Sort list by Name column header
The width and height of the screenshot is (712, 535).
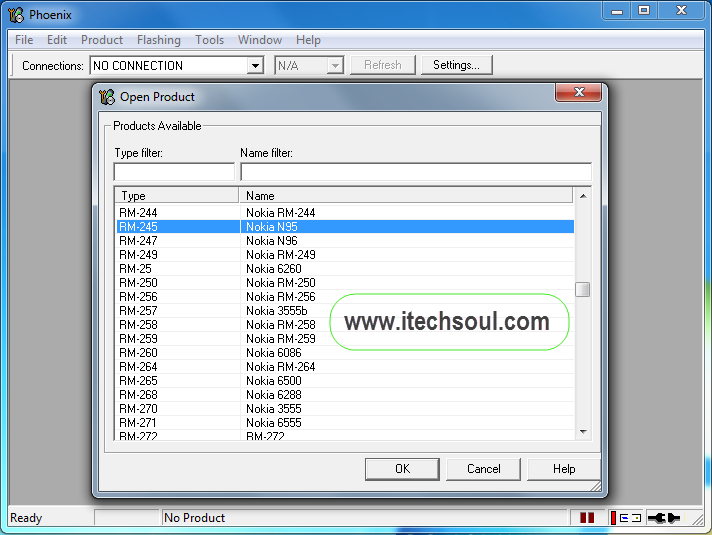pos(405,196)
